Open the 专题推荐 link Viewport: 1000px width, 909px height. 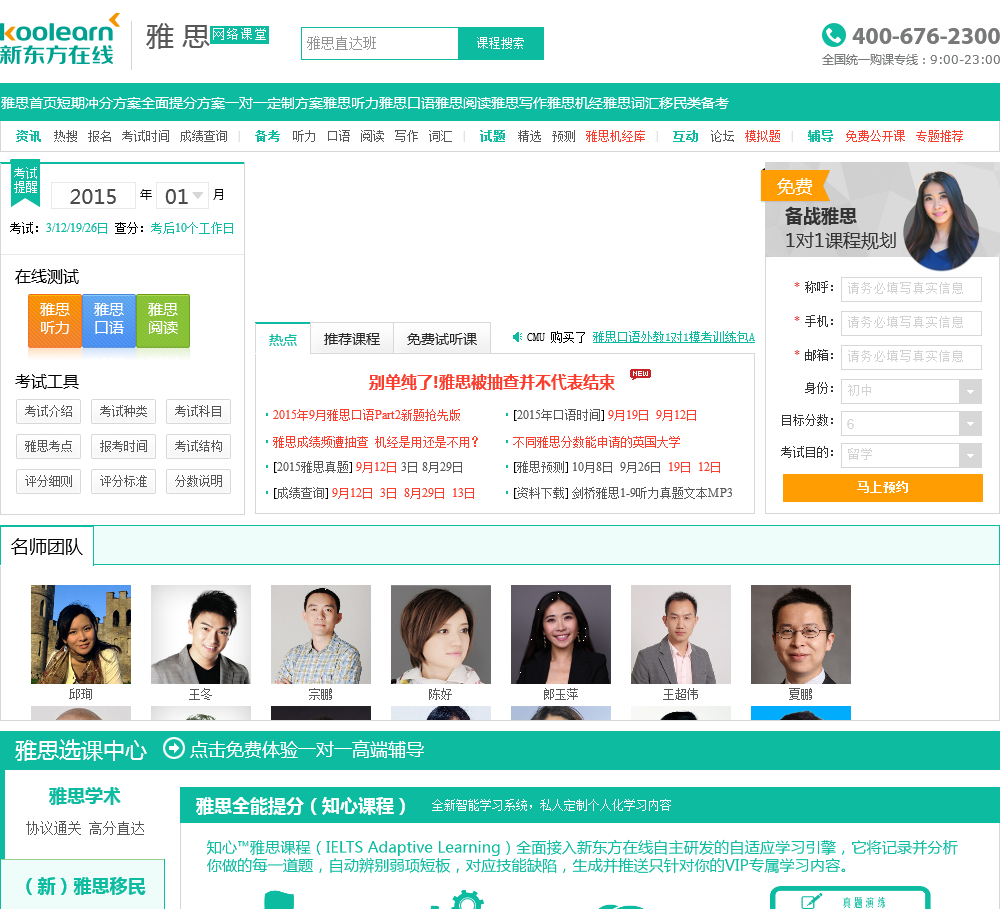point(939,136)
